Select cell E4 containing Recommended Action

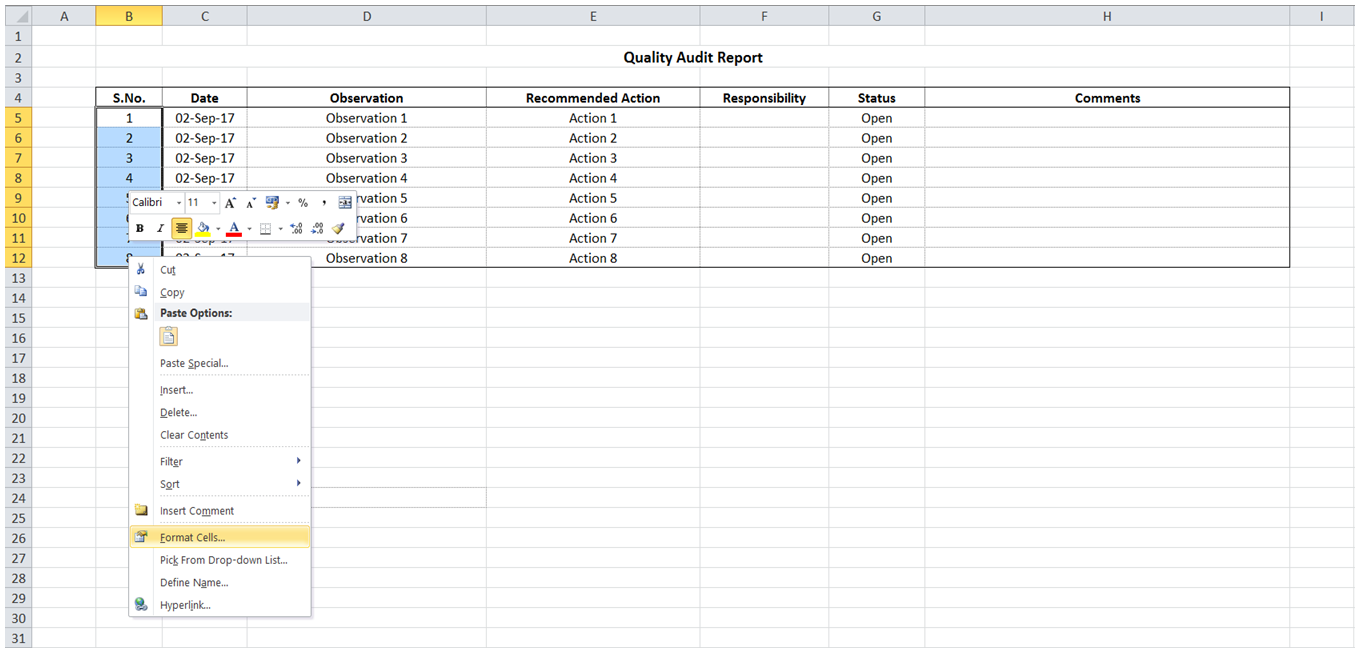(x=593, y=97)
